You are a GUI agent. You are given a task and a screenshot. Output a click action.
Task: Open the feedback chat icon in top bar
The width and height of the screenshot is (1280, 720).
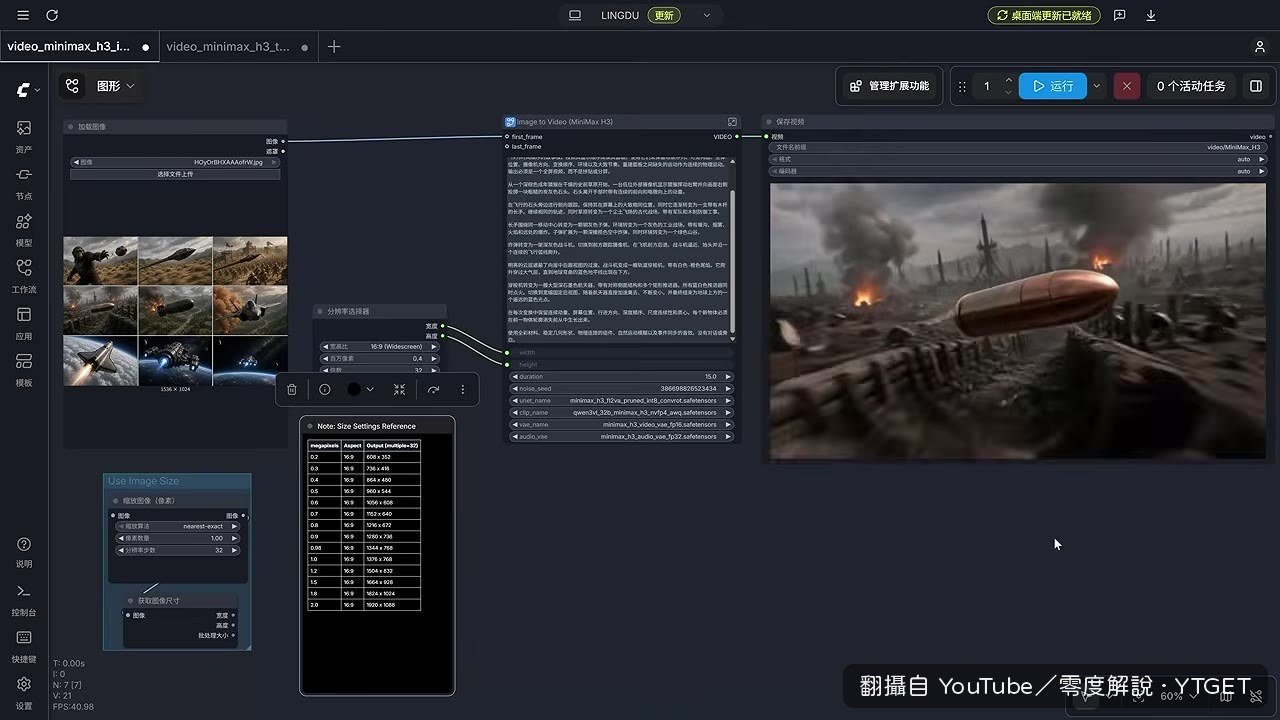click(1119, 15)
